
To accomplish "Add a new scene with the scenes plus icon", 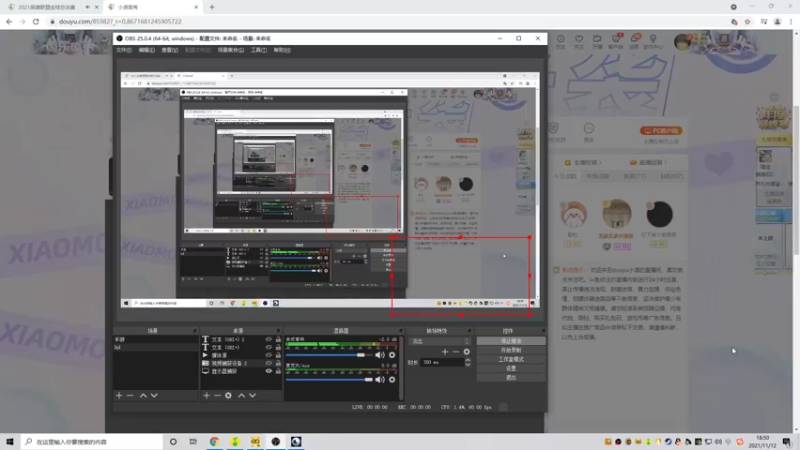I will coord(119,395).
